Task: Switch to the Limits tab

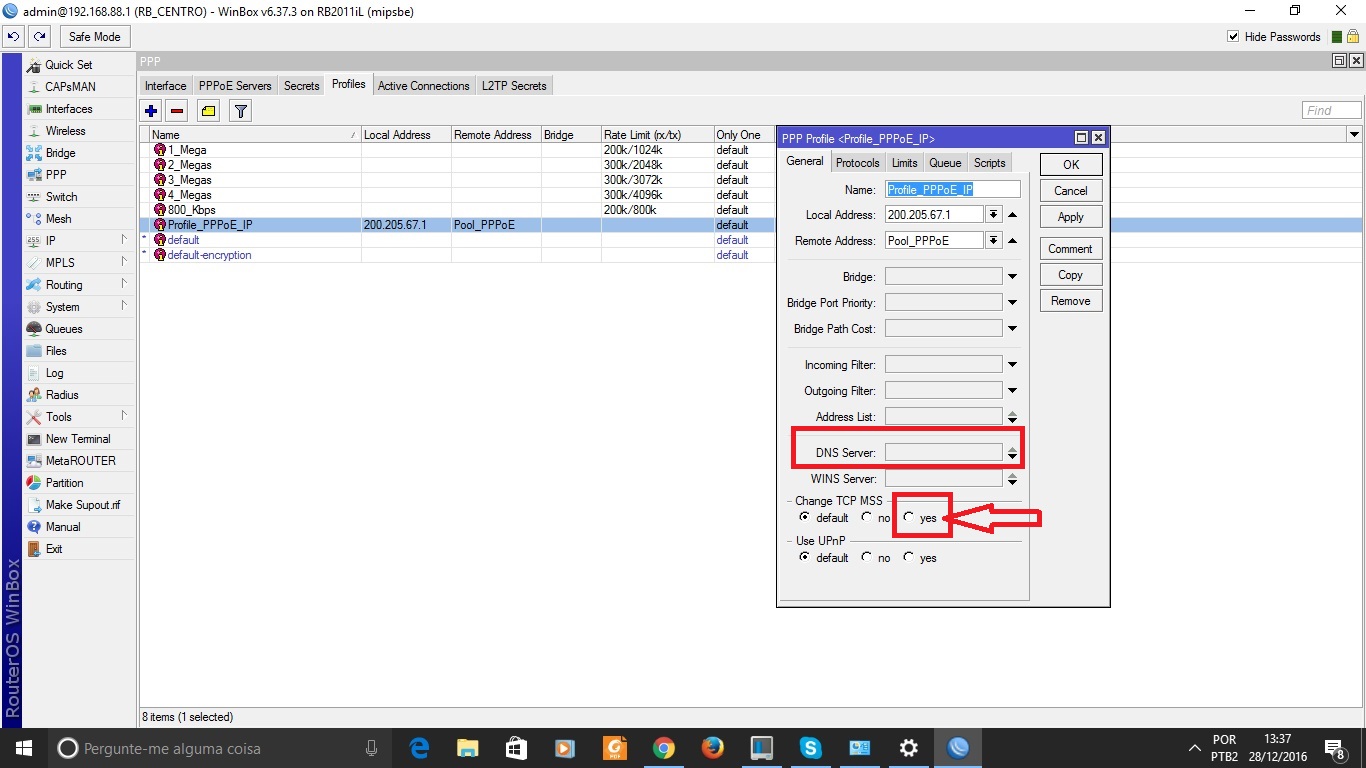Action: click(904, 163)
